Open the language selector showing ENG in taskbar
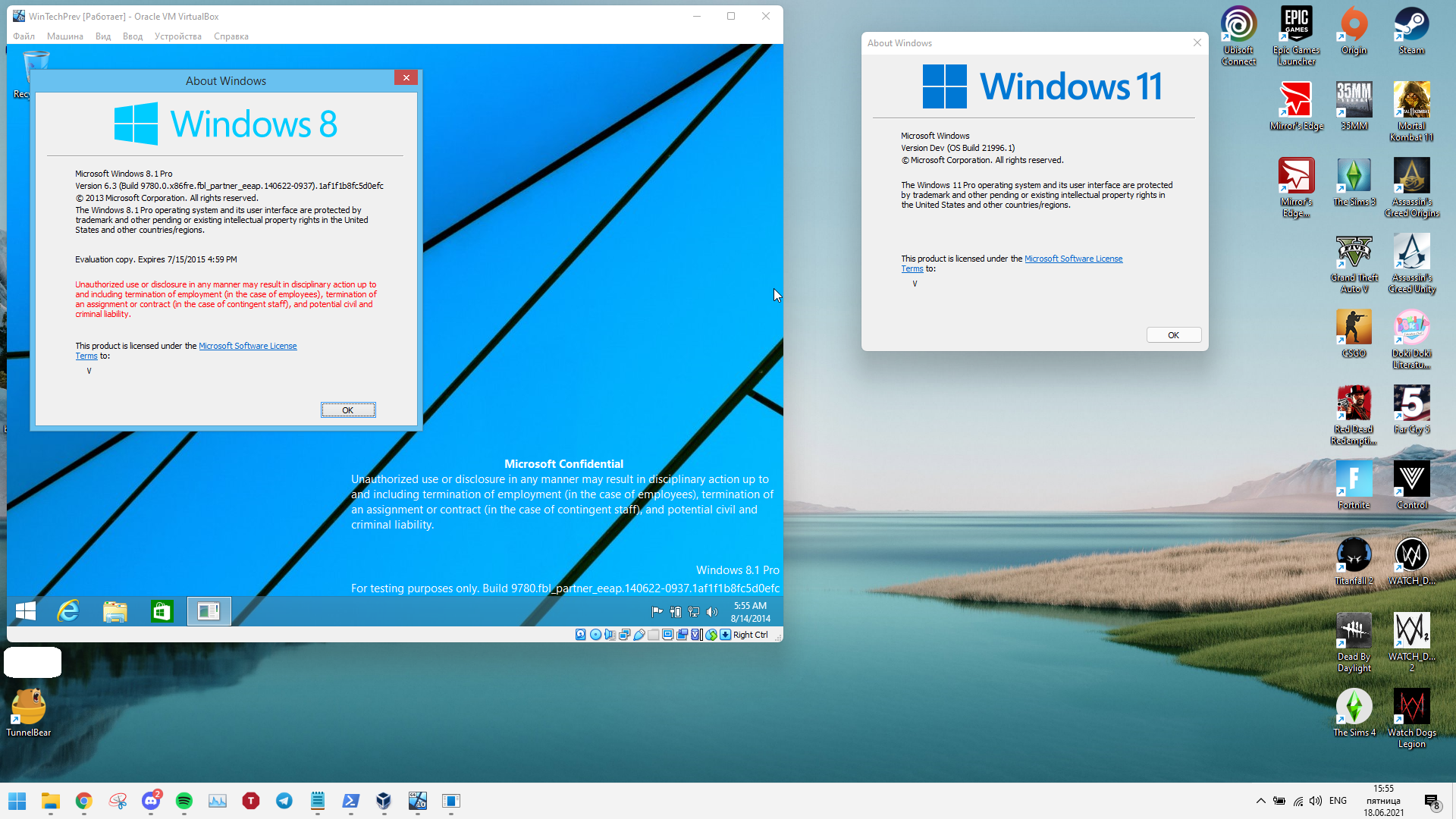Screen dimensions: 1456x819 [x=1338, y=801]
